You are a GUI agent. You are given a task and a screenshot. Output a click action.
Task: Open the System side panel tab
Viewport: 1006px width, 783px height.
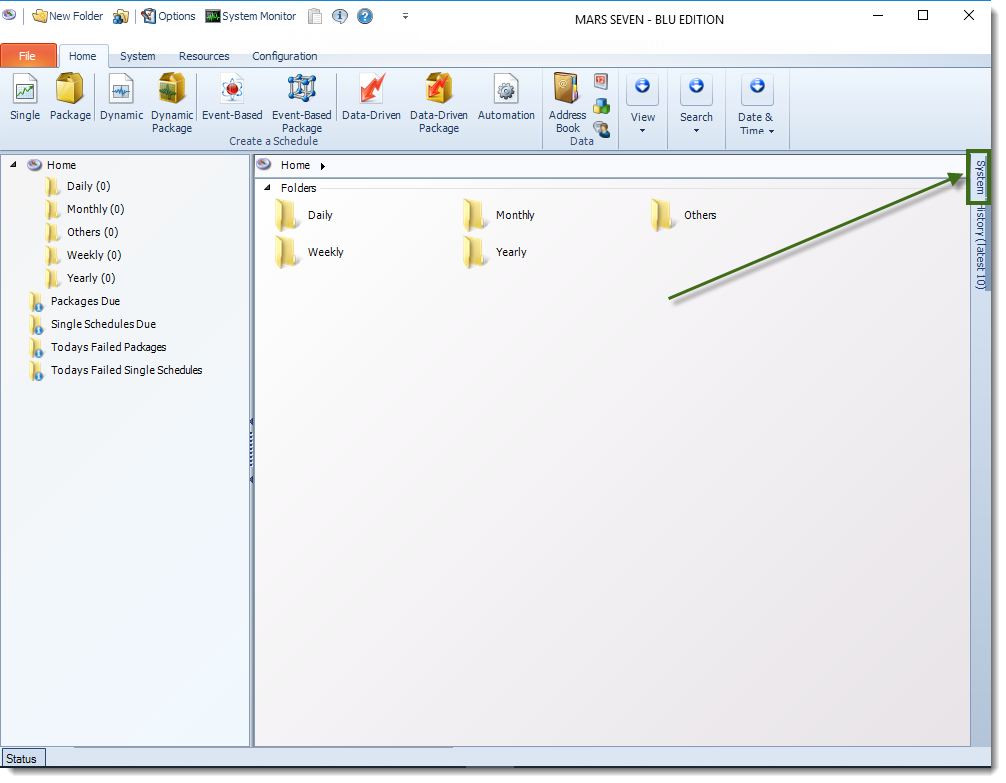tap(980, 177)
